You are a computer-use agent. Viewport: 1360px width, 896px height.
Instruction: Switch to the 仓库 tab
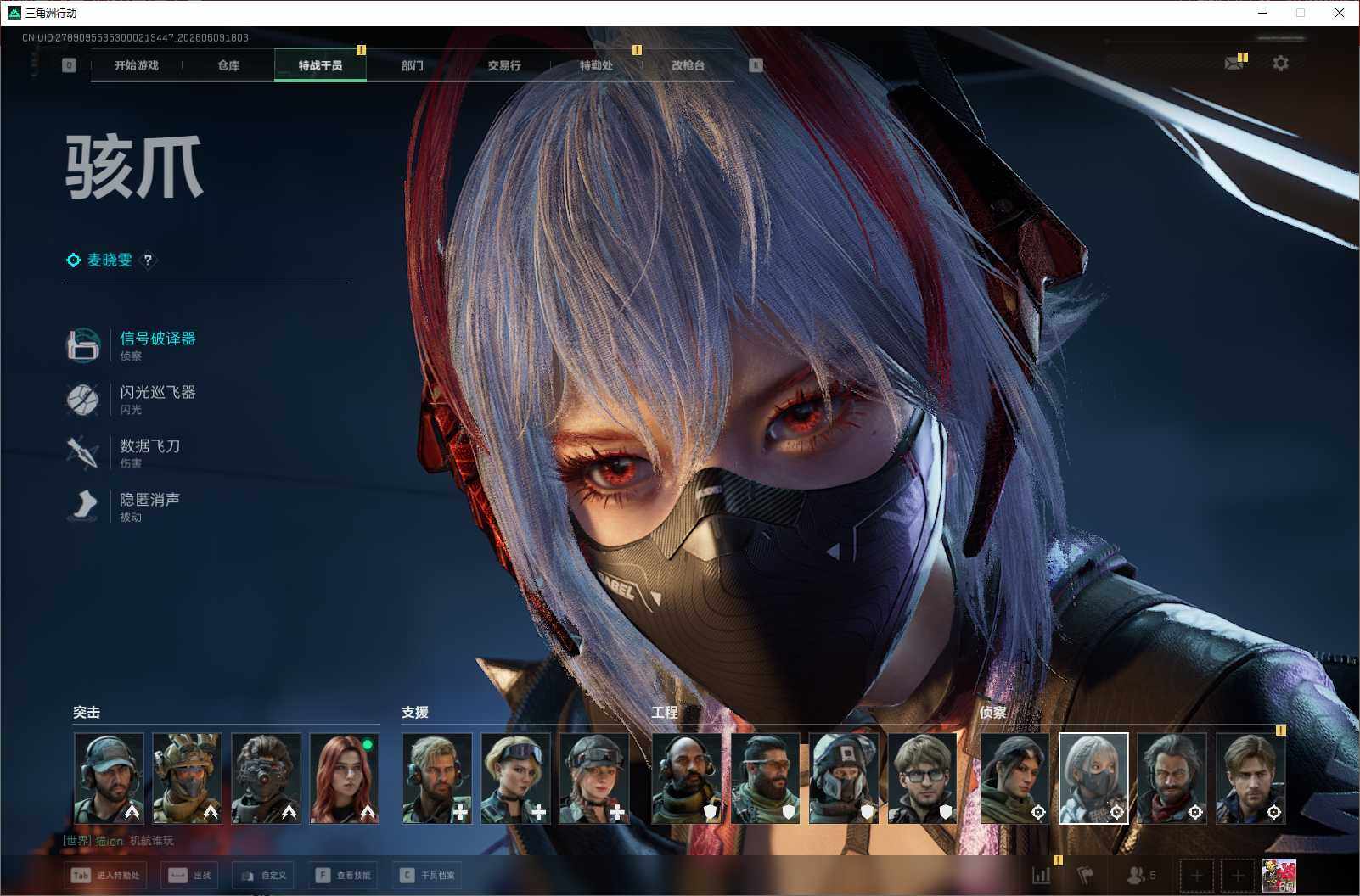pos(228,65)
